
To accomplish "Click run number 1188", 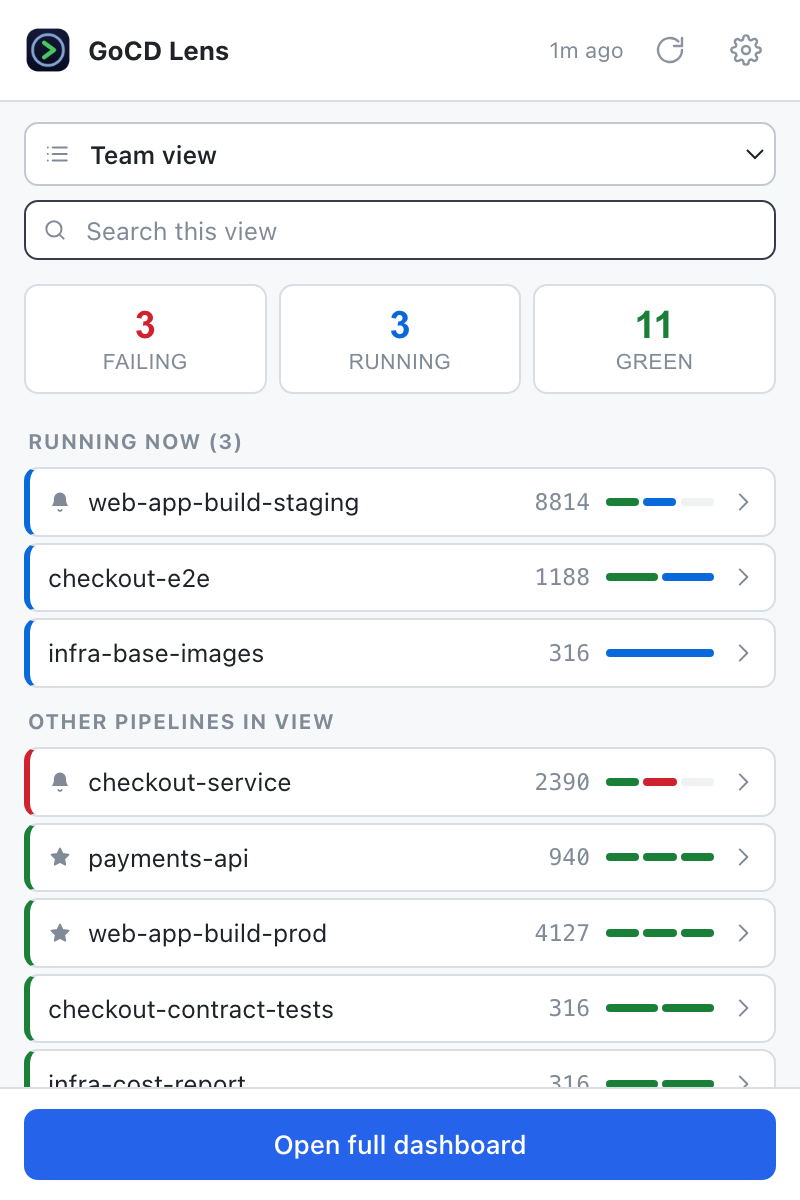I will point(562,577).
